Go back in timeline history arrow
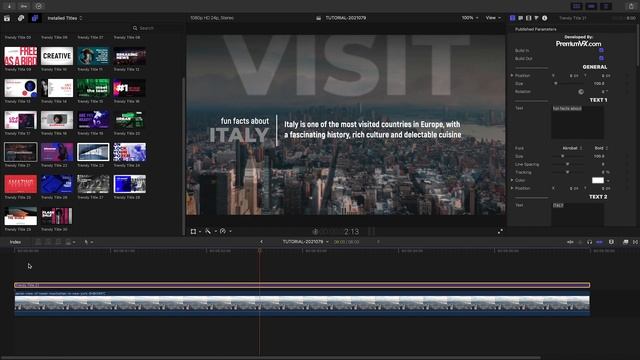 [x=262, y=242]
